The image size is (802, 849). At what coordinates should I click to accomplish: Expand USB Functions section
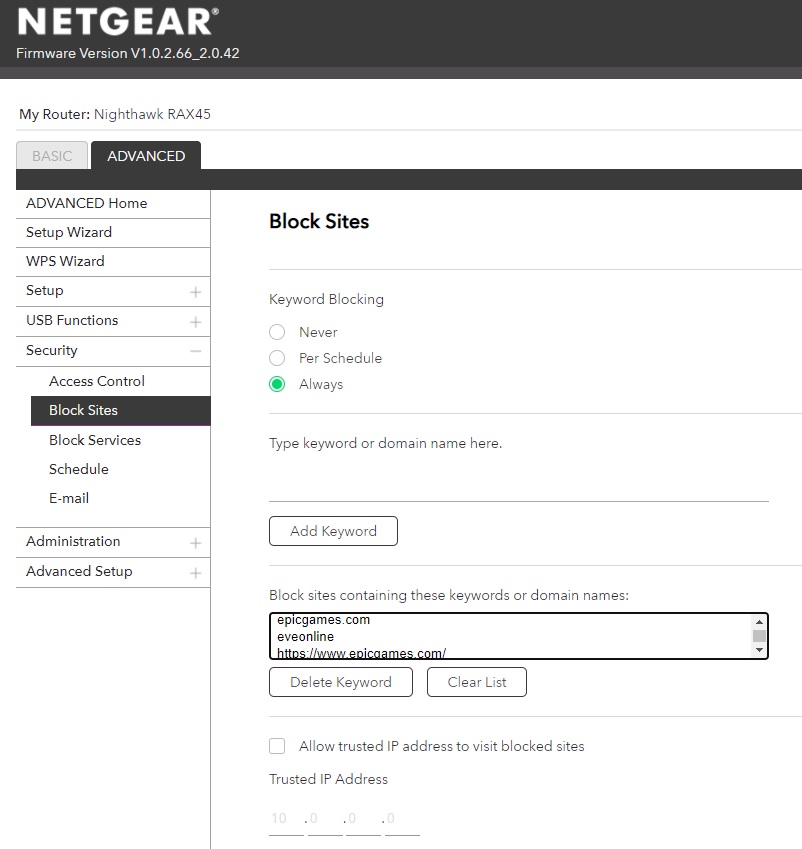point(195,322)
